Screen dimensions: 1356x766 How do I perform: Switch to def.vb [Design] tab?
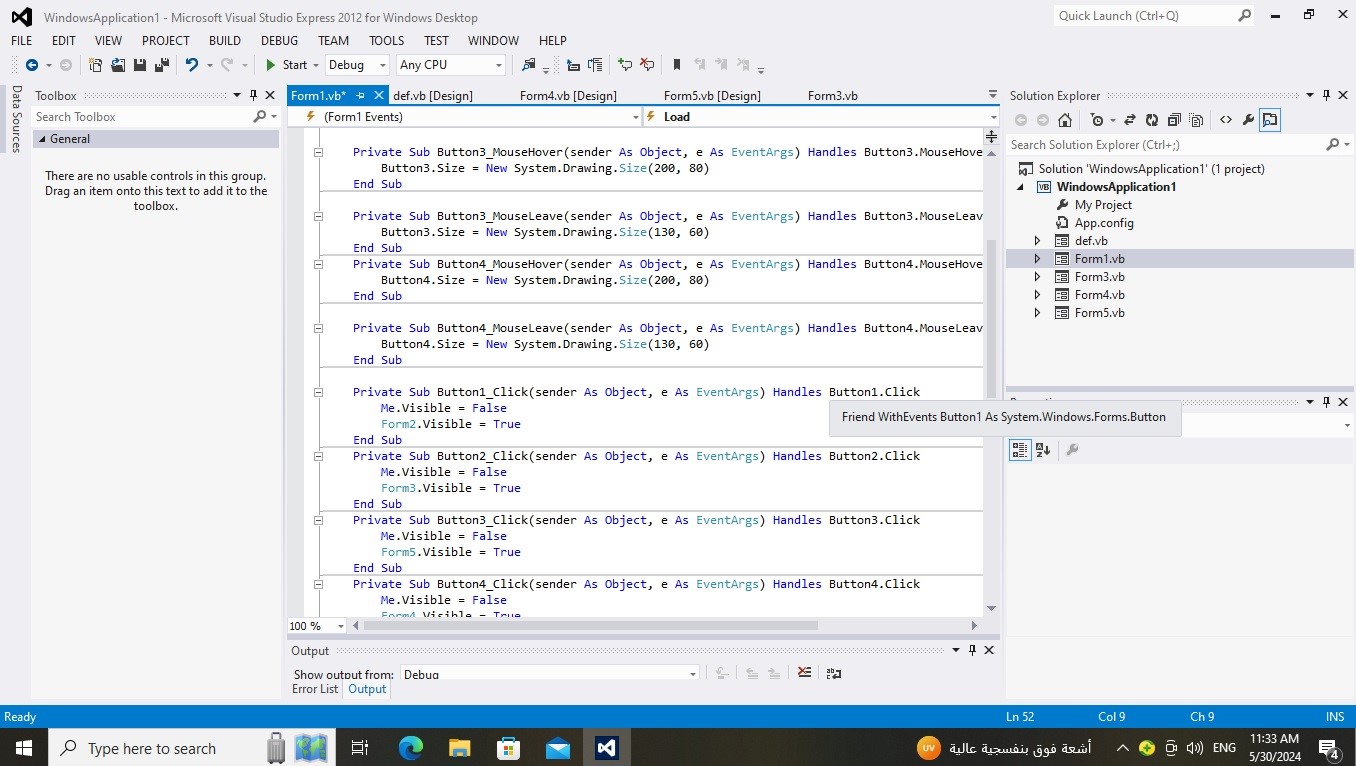click(433, 96)
